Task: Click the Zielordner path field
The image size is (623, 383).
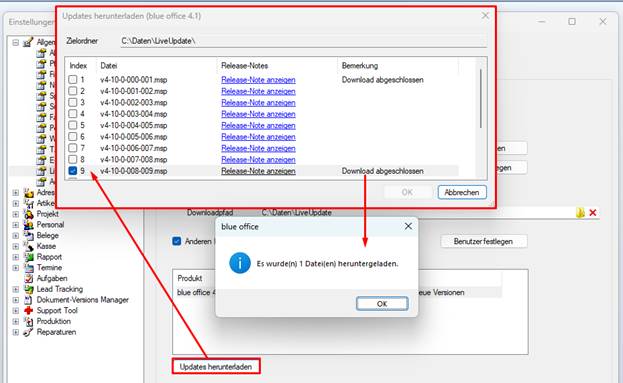Action: pyautogui.click(x=304, y=41)
